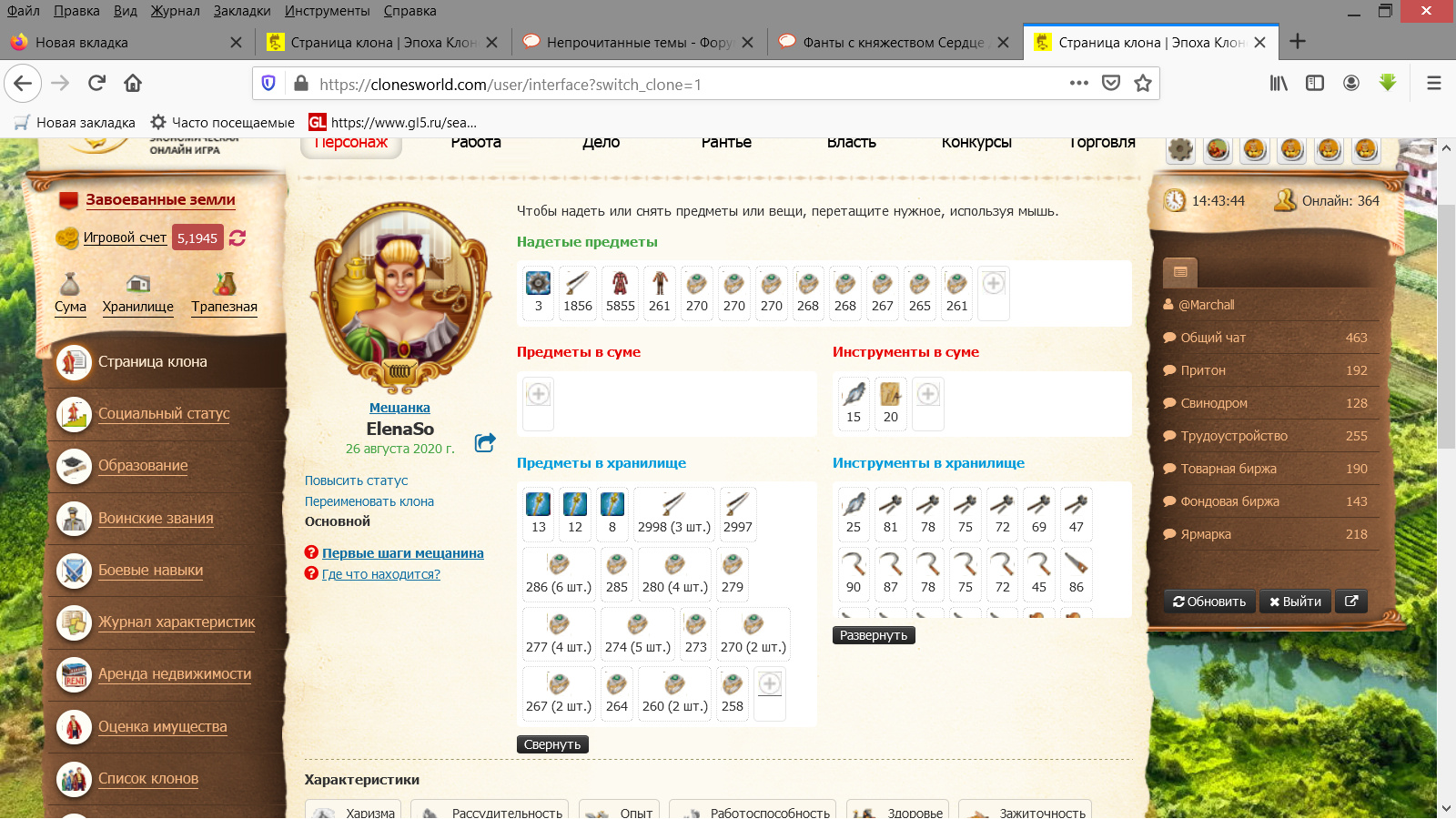Click the refresh icon beside game account balance
Viewport: 1456px width, 819px height.
238,238
